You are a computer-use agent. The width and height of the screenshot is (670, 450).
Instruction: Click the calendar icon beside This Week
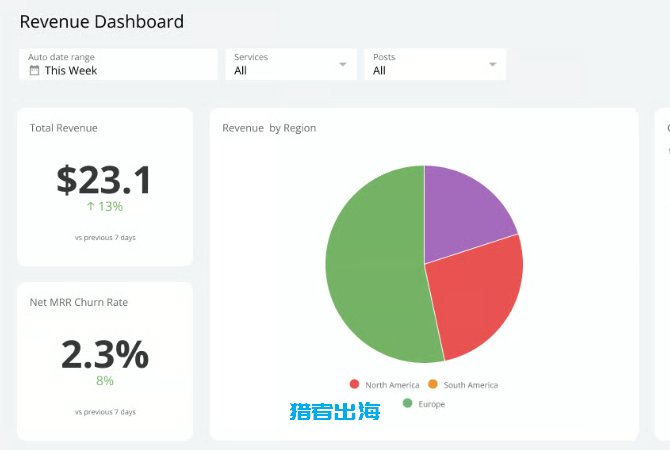coord(34,71)
